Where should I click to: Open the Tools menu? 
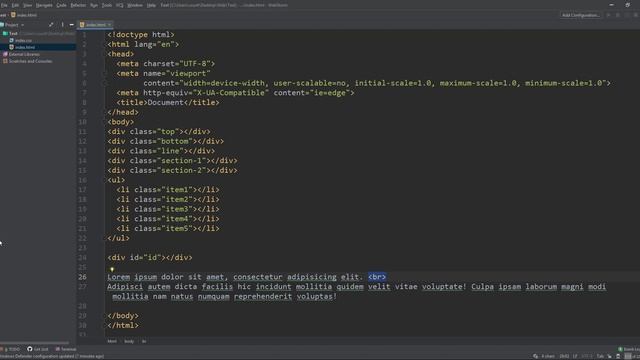pyautogui.click(x=107, y=5)
